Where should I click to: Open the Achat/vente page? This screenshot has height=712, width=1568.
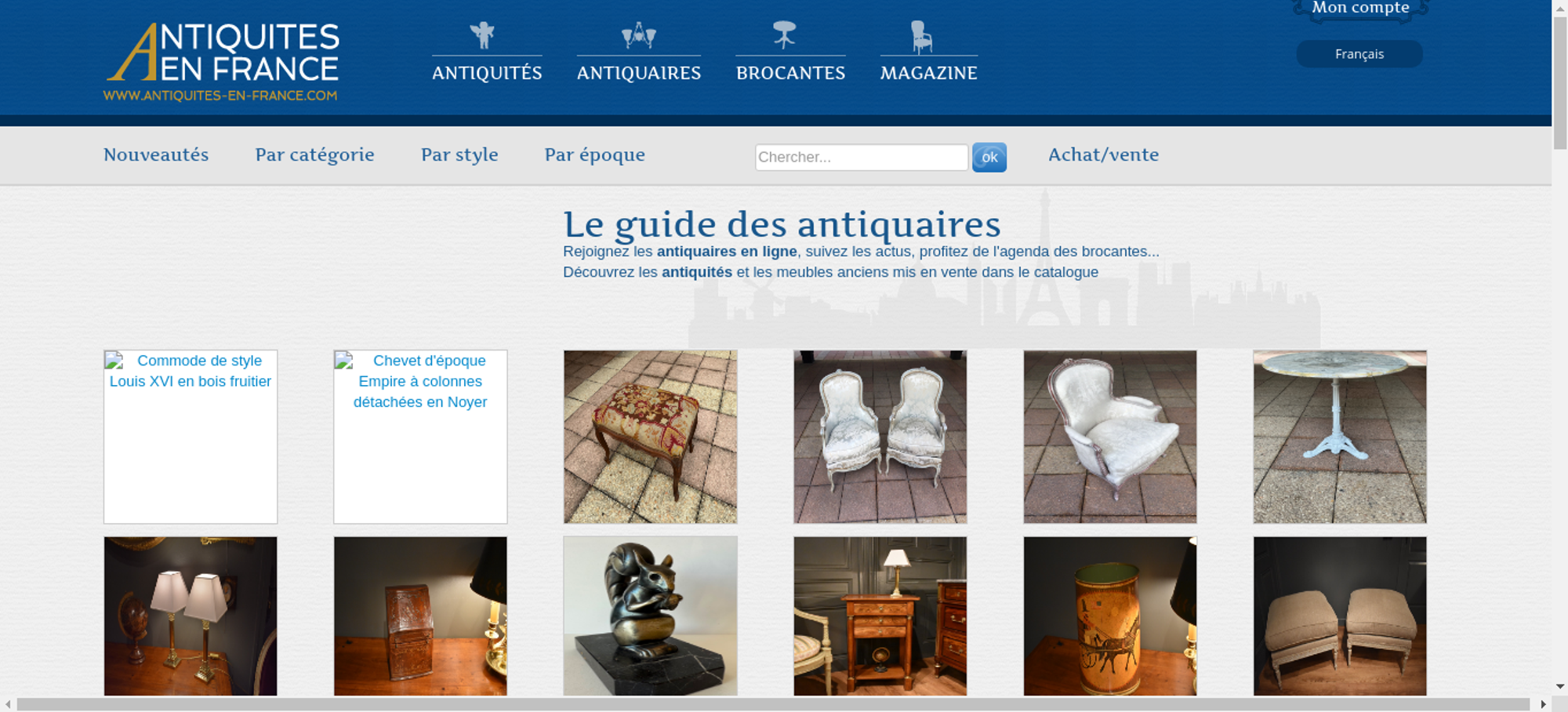pos(1103,154)
